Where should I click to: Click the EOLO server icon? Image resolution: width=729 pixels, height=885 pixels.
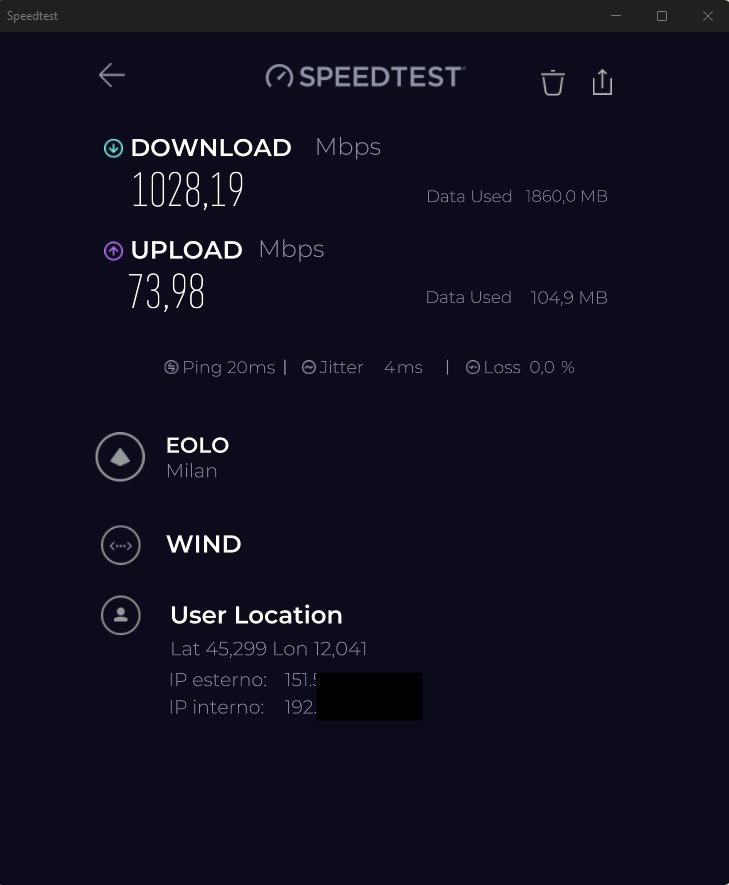click(x=120, y=457)
